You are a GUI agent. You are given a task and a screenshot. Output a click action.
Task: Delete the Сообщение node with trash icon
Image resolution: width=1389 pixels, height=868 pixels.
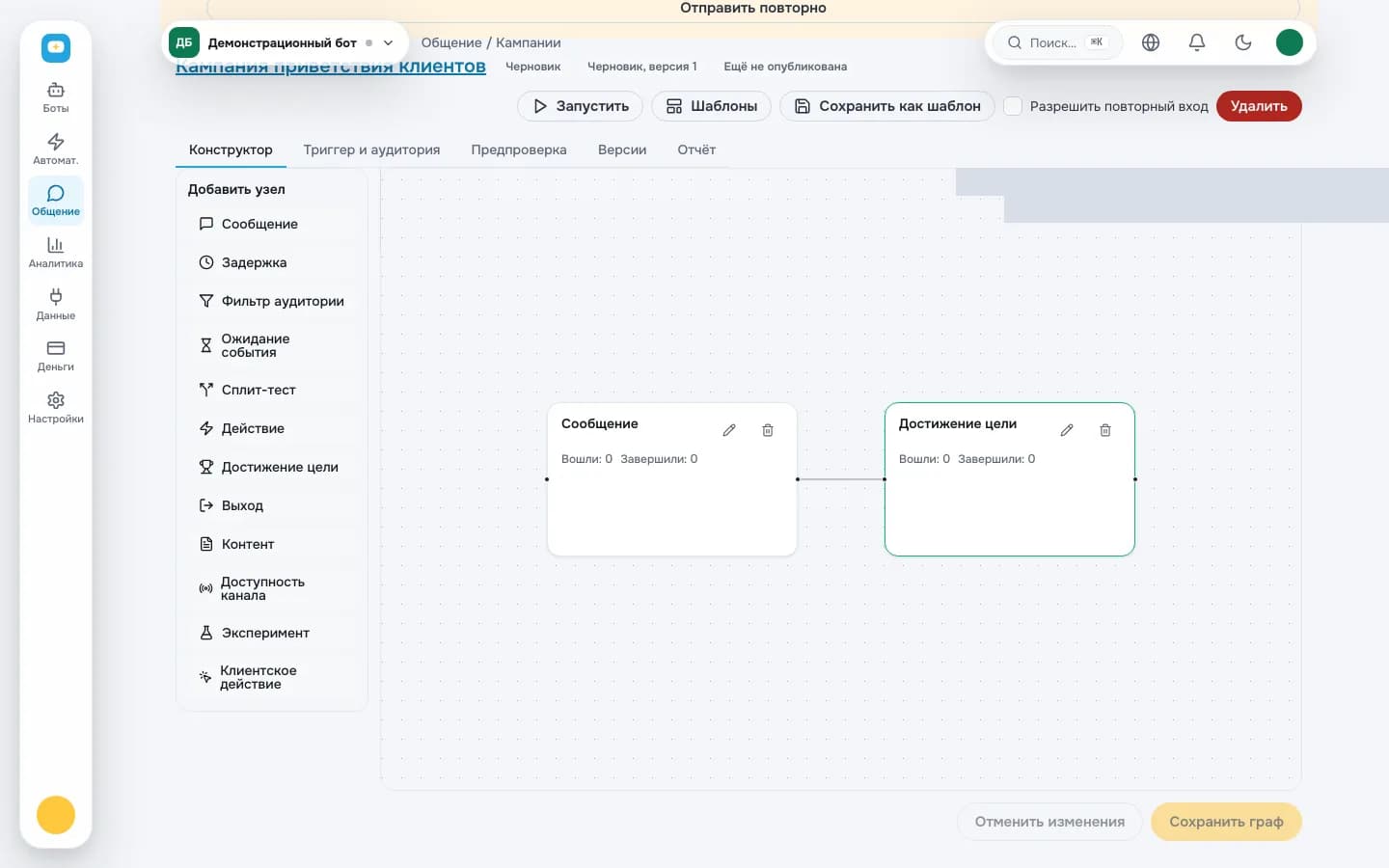768,430
